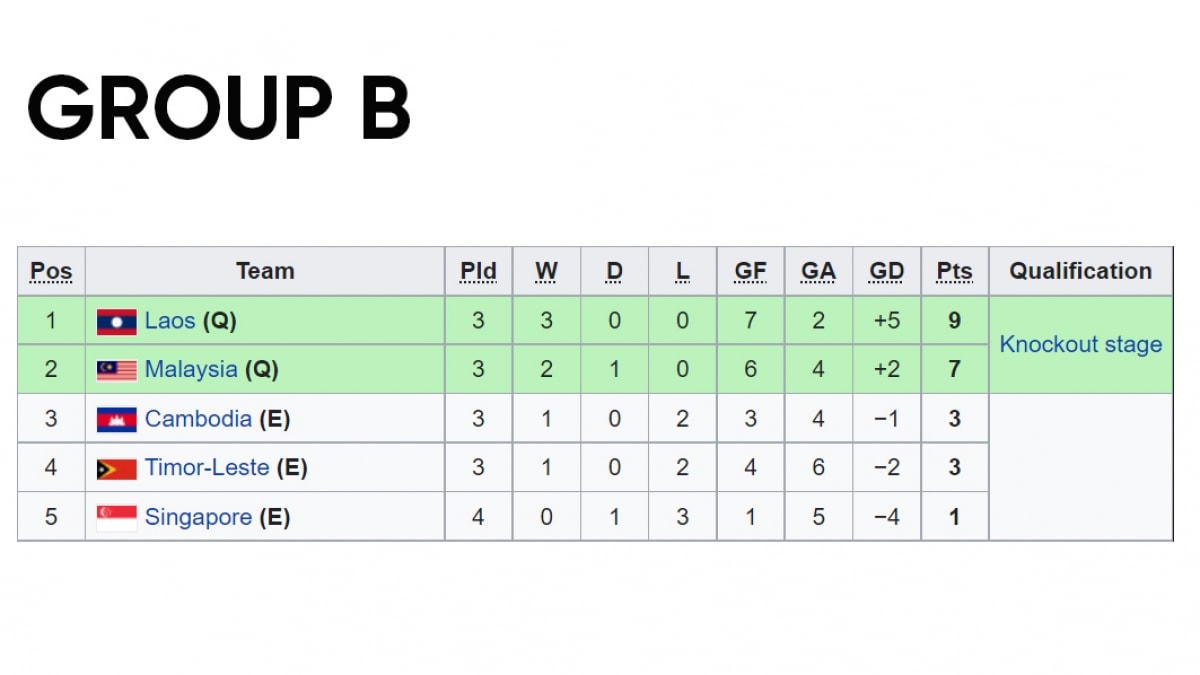Click the Pld column header
The width and height of the screenshot is (1200, 675).
coord(478,271)
